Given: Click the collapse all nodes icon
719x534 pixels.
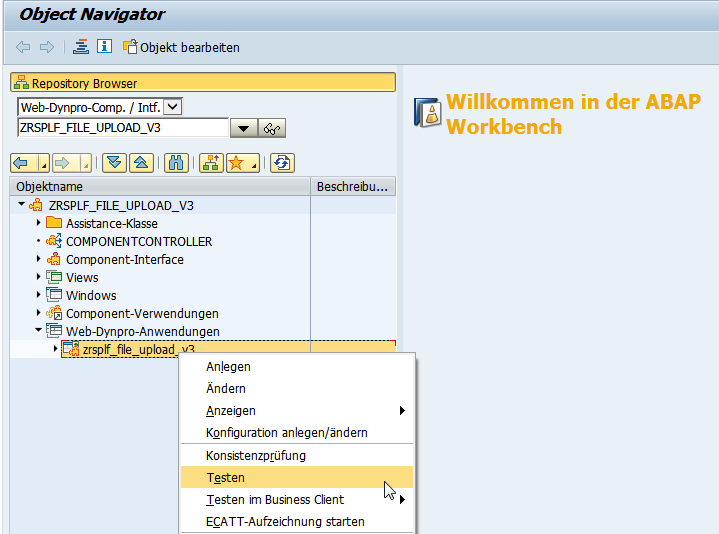Looking at the screenshot, I should pyautogui.click(x=141, y=163).
